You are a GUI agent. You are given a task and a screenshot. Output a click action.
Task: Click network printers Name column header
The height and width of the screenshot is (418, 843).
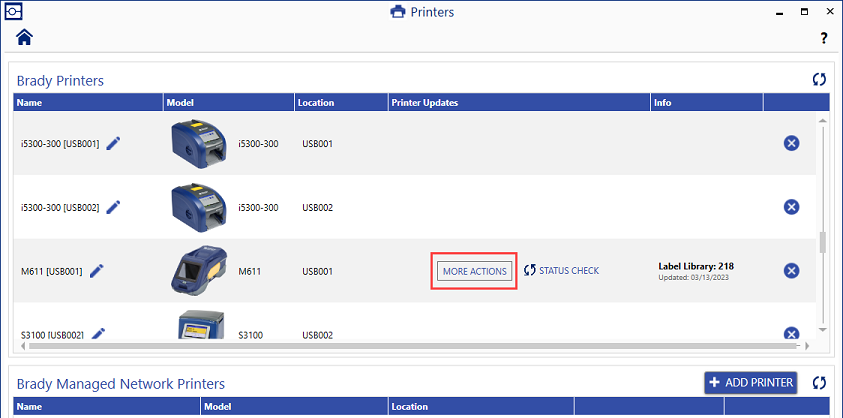click(x=107, y=407)
